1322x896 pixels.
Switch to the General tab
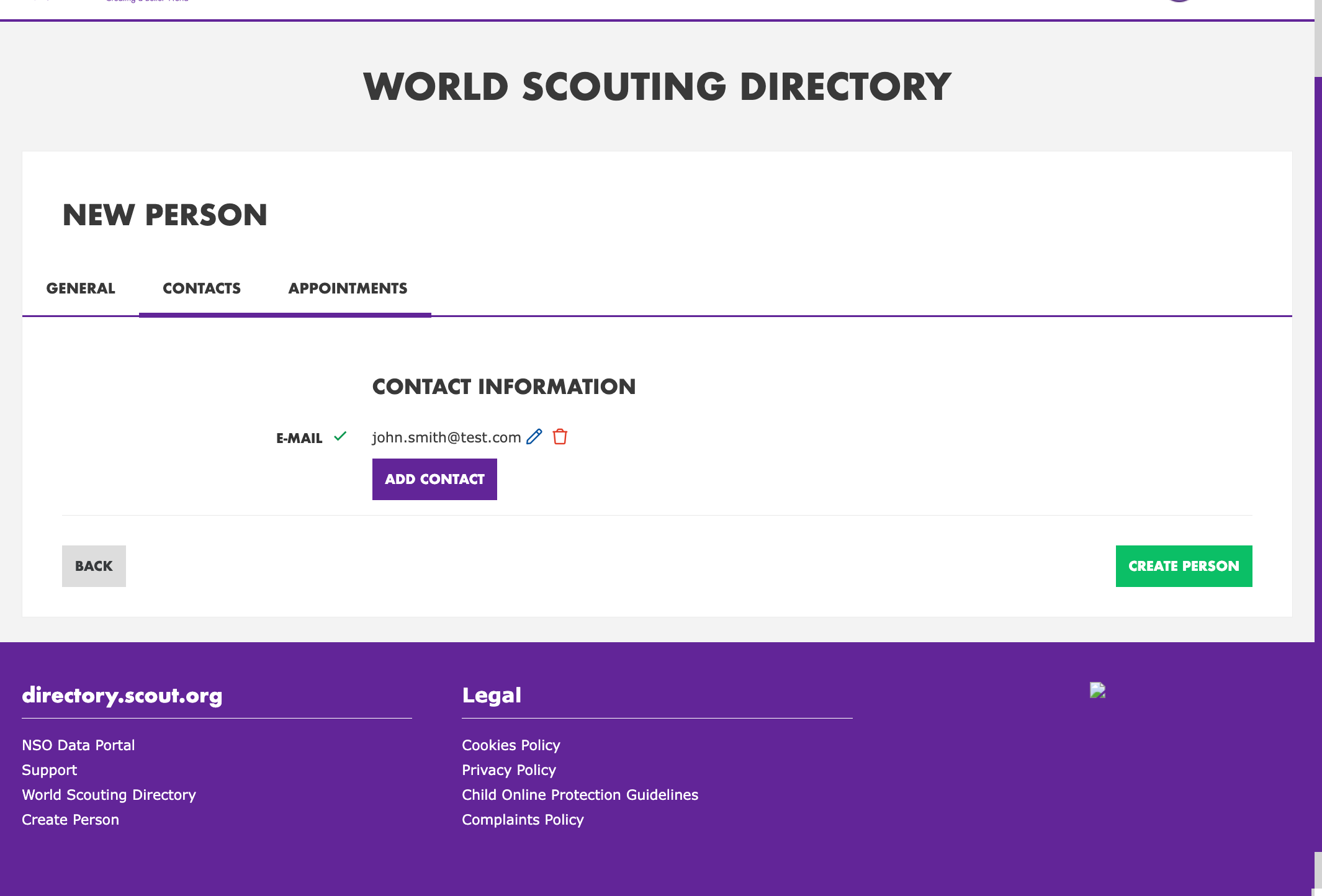tap(81, 289)
